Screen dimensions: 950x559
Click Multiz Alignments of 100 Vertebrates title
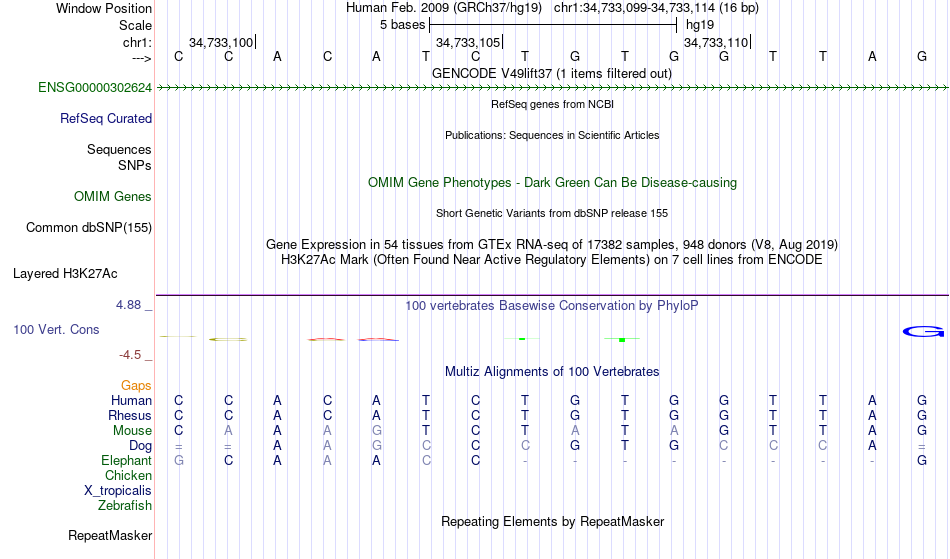point(552,372)
